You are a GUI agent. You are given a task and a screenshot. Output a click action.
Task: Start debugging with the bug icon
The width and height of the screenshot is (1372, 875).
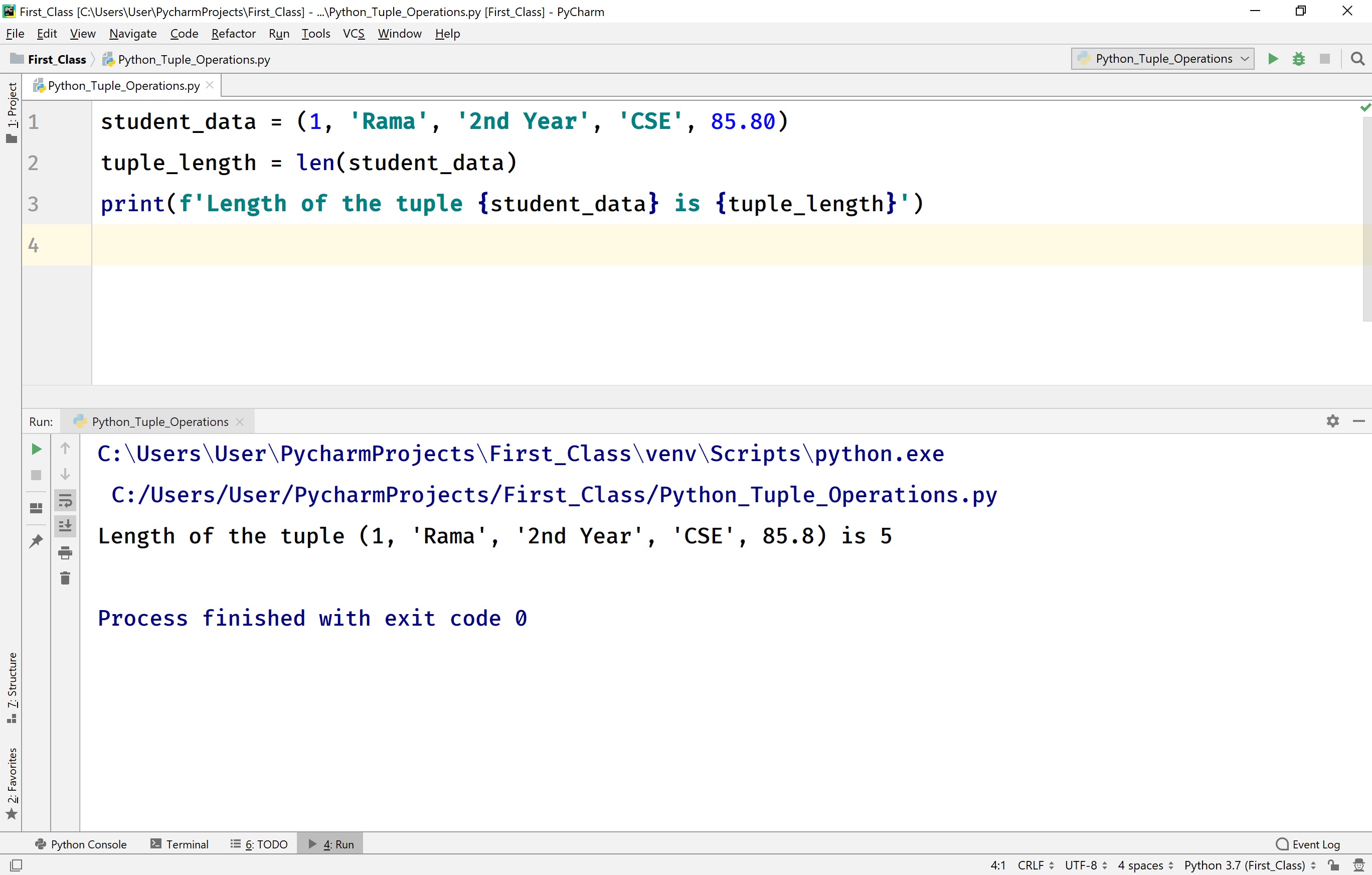[x=1299, y=59]
